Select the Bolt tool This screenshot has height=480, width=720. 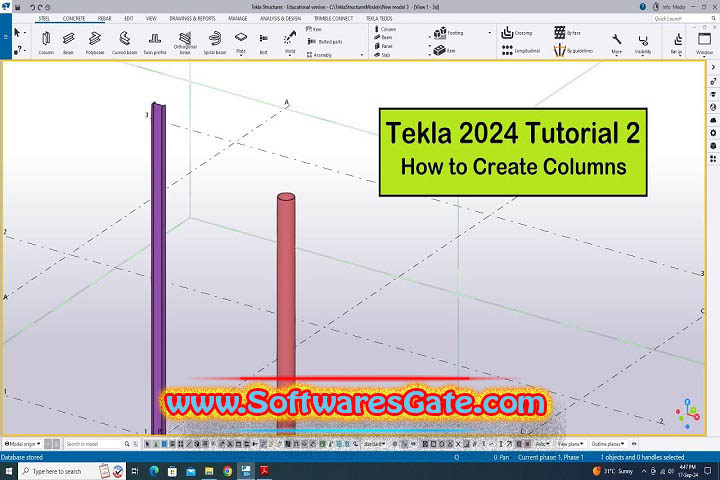pos(264,42)
